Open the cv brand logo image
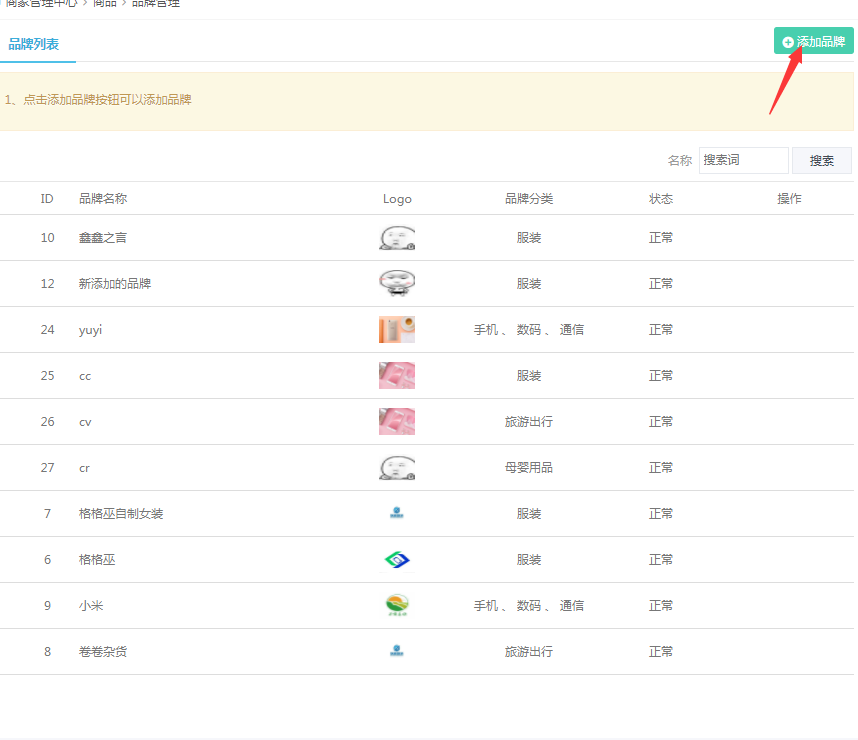 point(397,422)
